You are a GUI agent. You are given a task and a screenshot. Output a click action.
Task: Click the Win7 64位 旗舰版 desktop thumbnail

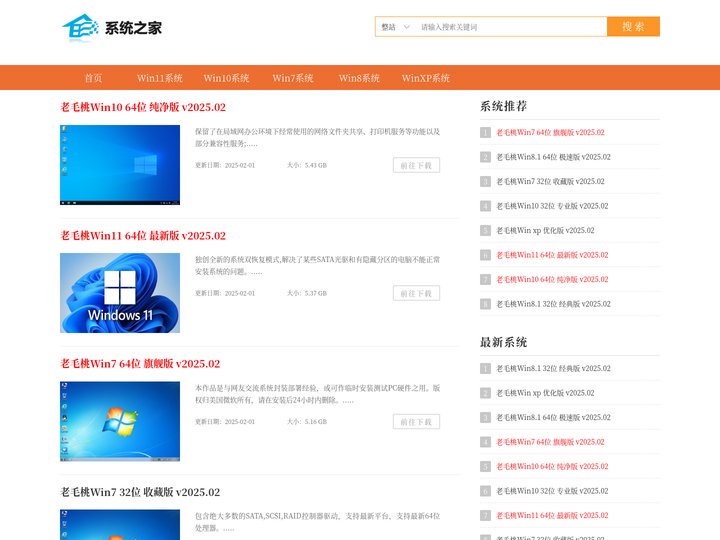click(x=120, y=421)
